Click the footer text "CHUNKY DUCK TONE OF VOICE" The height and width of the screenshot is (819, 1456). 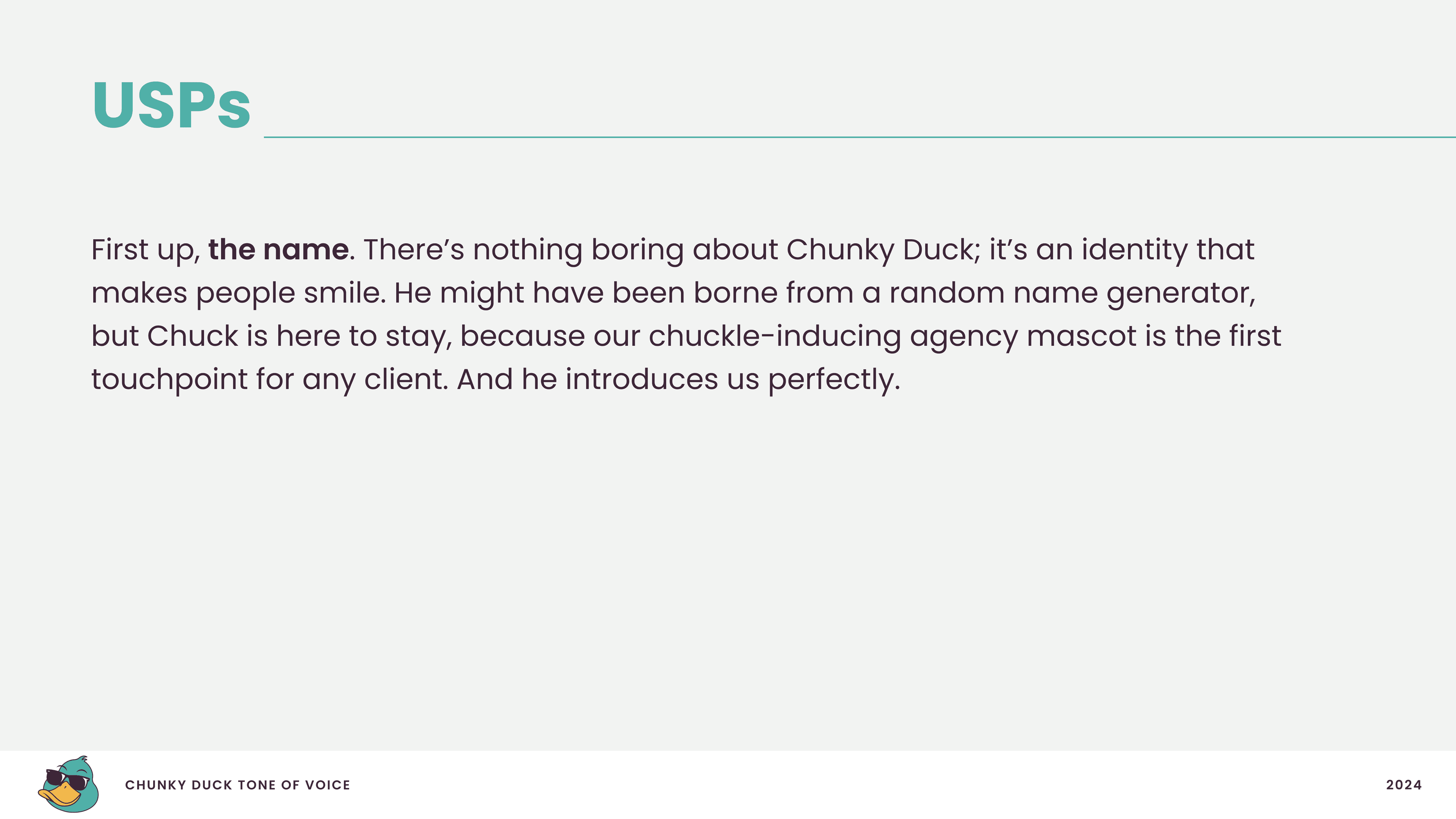[x=237, y=785]
